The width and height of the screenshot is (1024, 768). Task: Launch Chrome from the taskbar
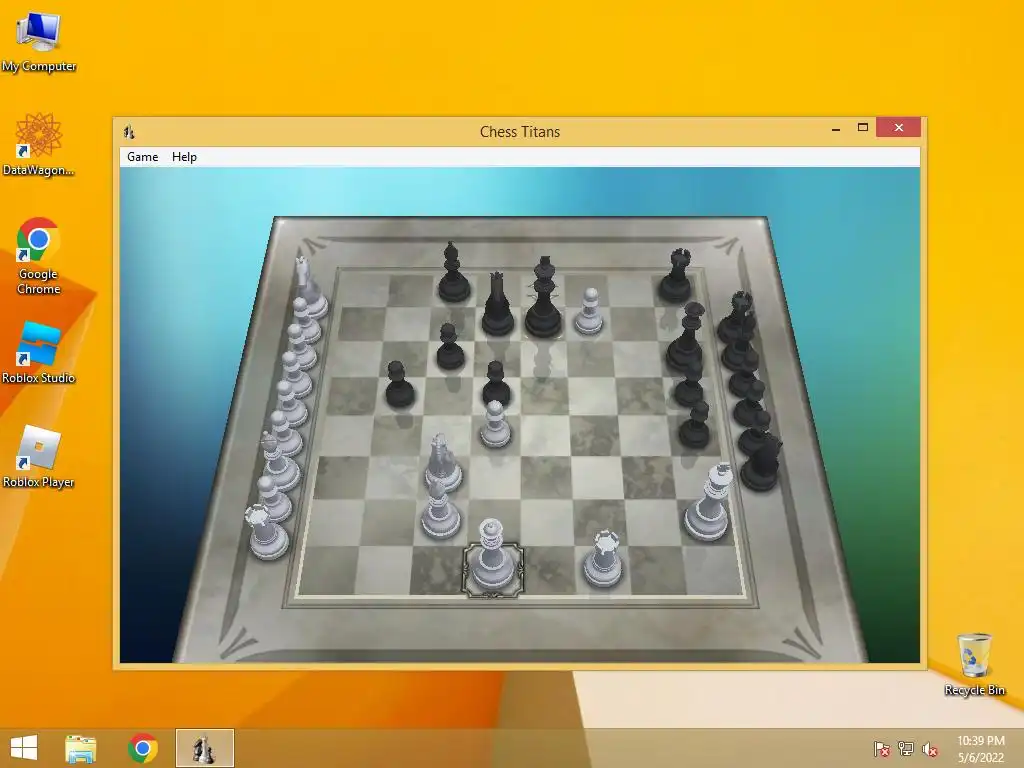pos(143,748)
